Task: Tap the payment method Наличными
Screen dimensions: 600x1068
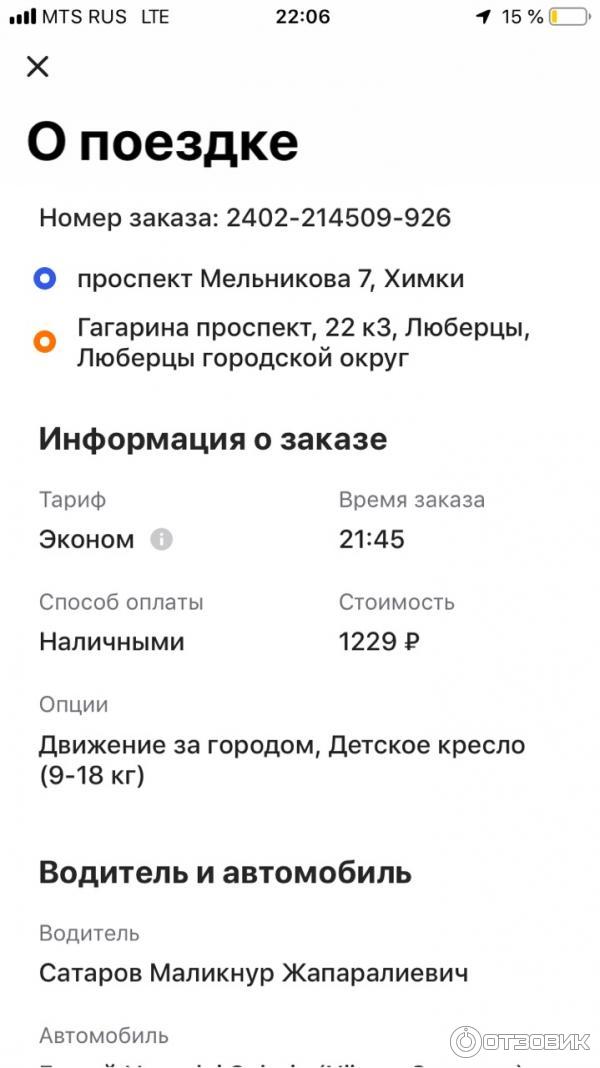Action: point(112,642)
